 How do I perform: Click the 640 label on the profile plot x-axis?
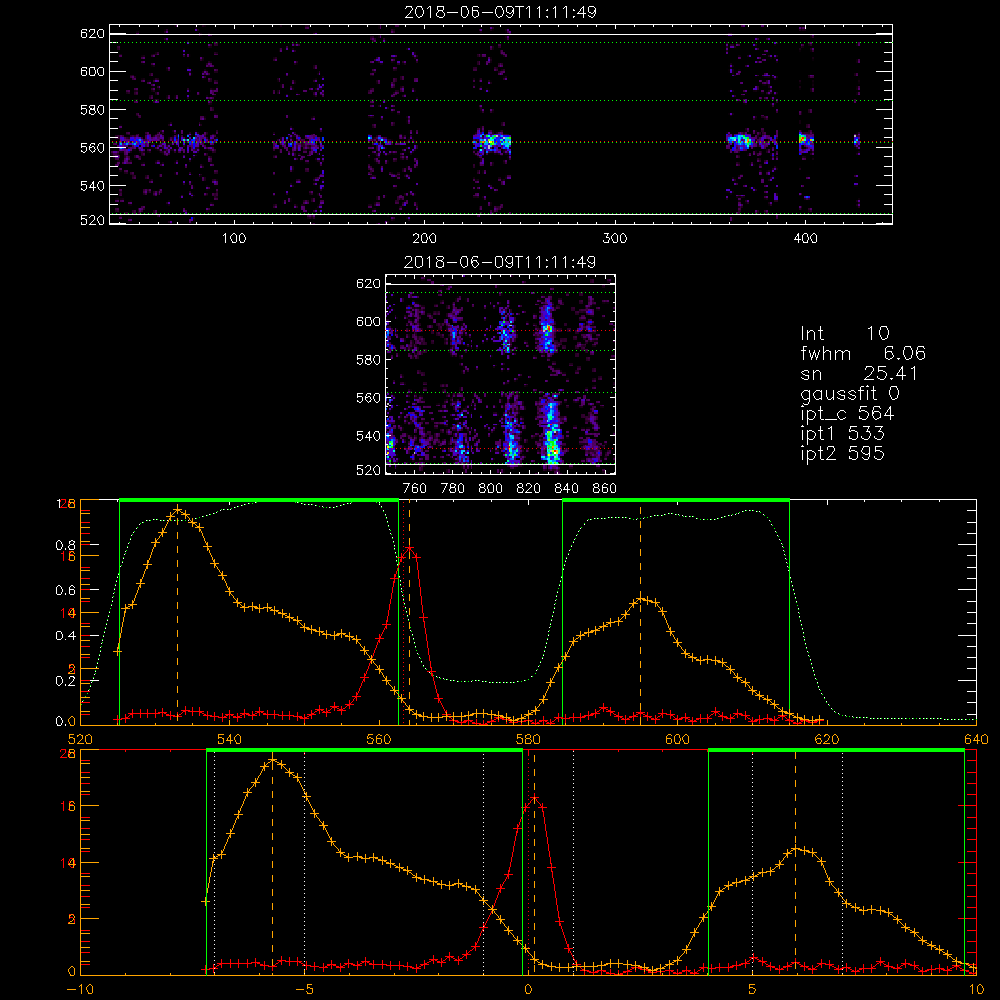click(x=976, y=740)
